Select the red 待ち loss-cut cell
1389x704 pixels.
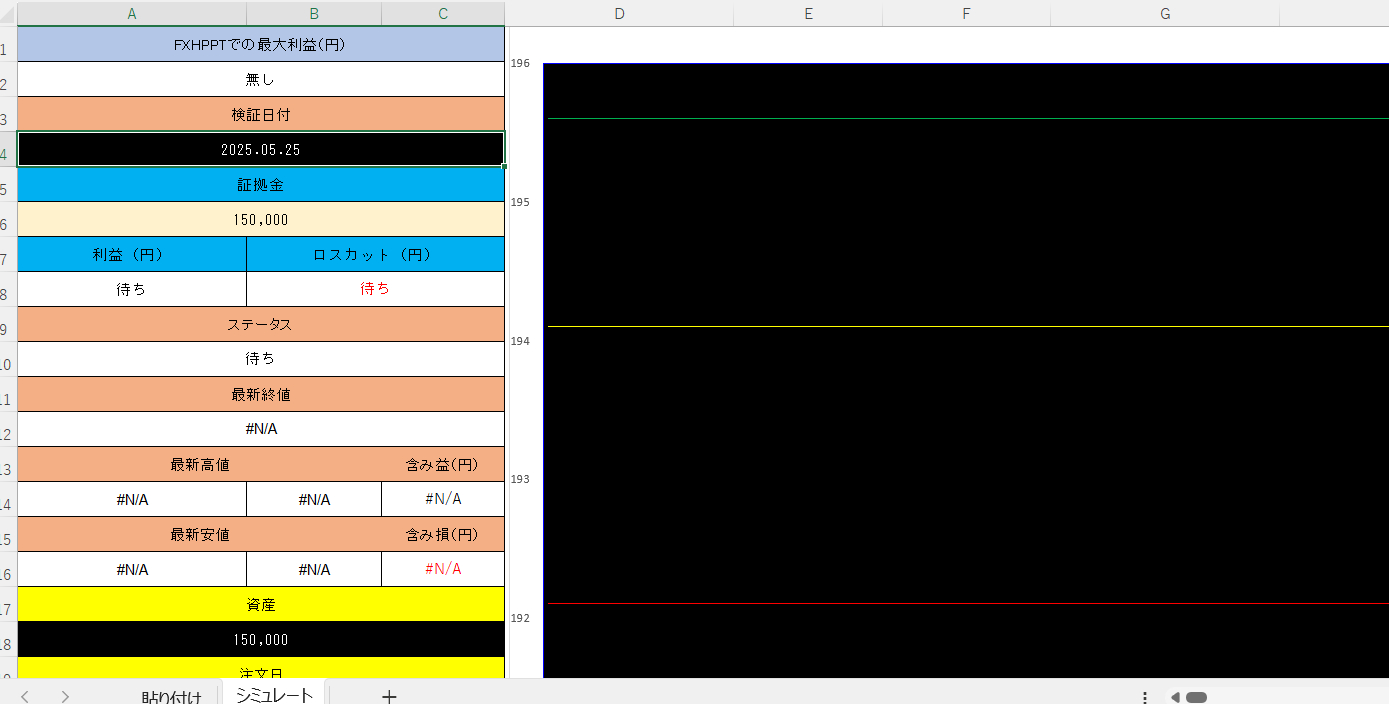point(375,289)
